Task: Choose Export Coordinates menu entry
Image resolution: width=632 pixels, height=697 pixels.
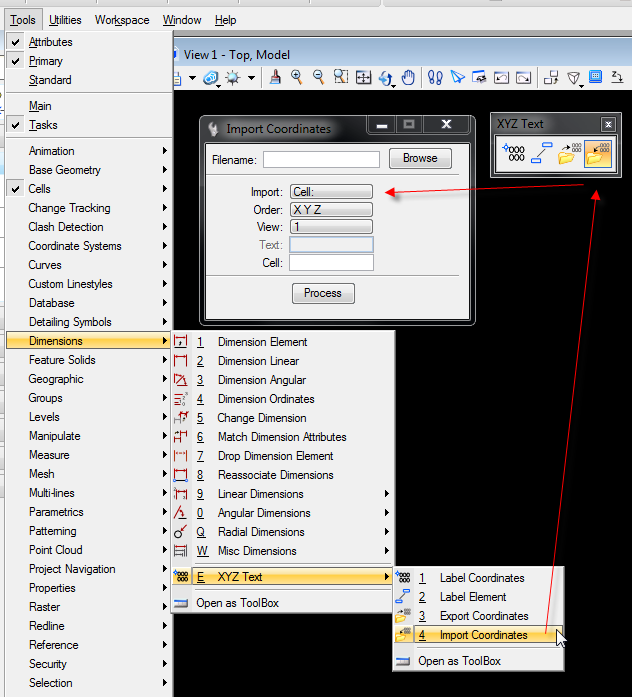Action: (478, 616)
